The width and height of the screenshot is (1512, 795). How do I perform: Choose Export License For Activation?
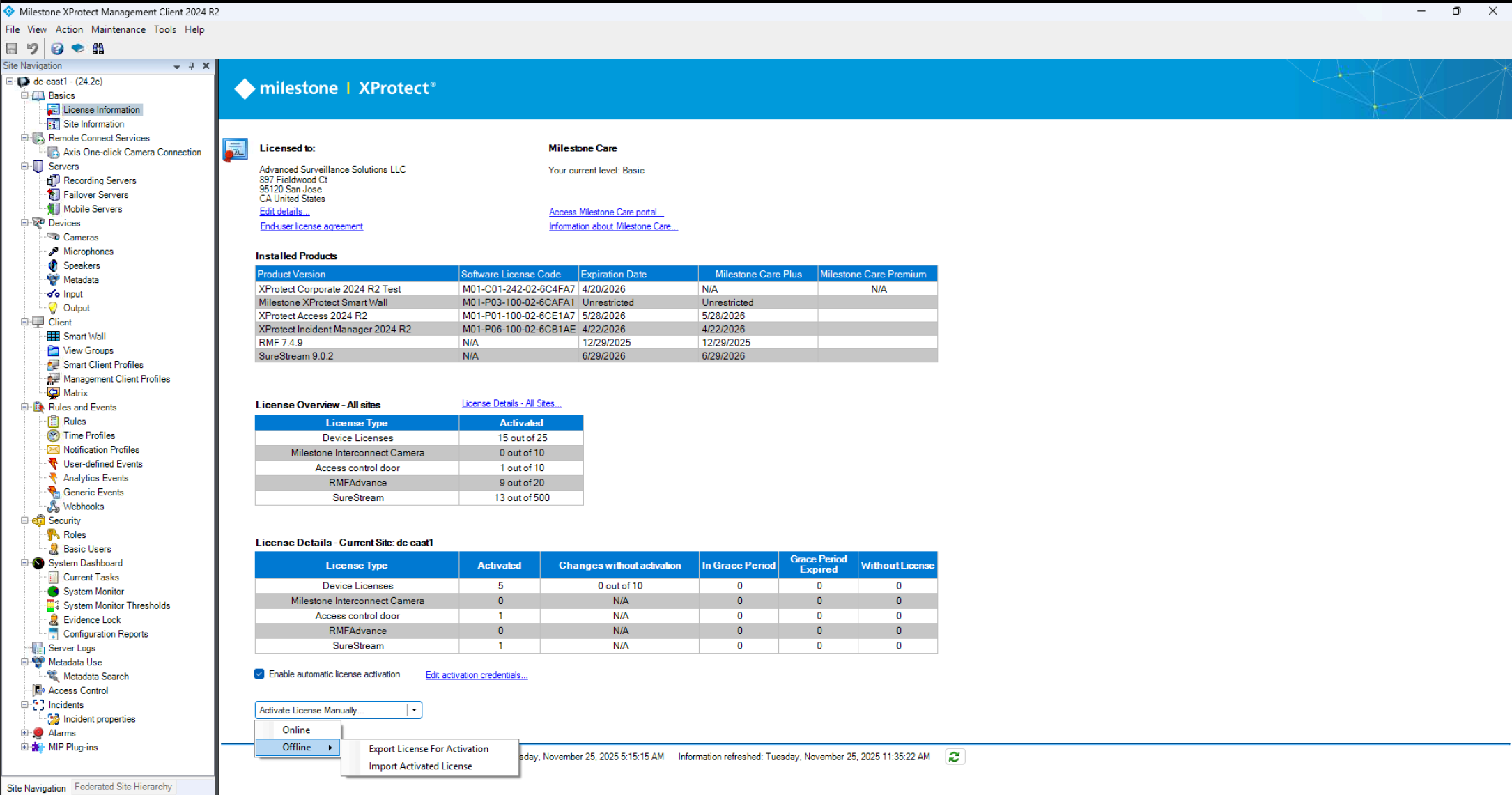[x=428, y=748]
